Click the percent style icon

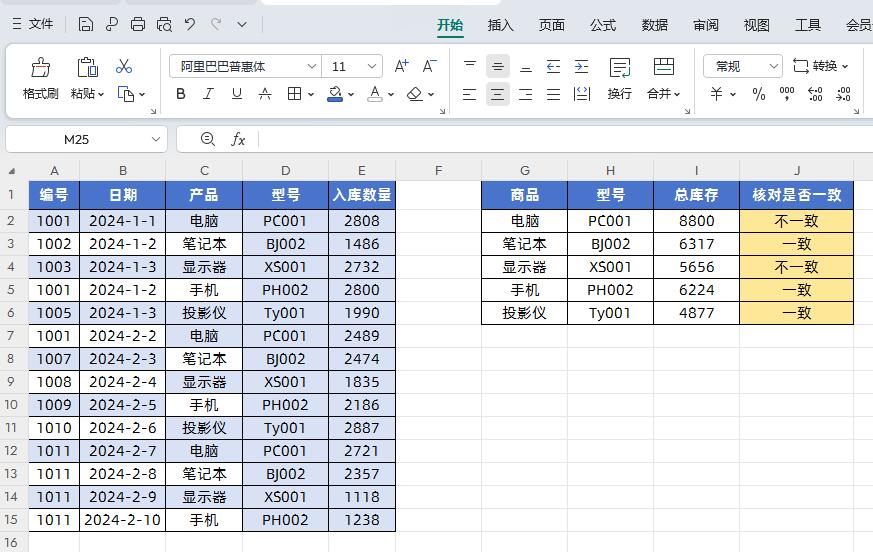(758, 94)
